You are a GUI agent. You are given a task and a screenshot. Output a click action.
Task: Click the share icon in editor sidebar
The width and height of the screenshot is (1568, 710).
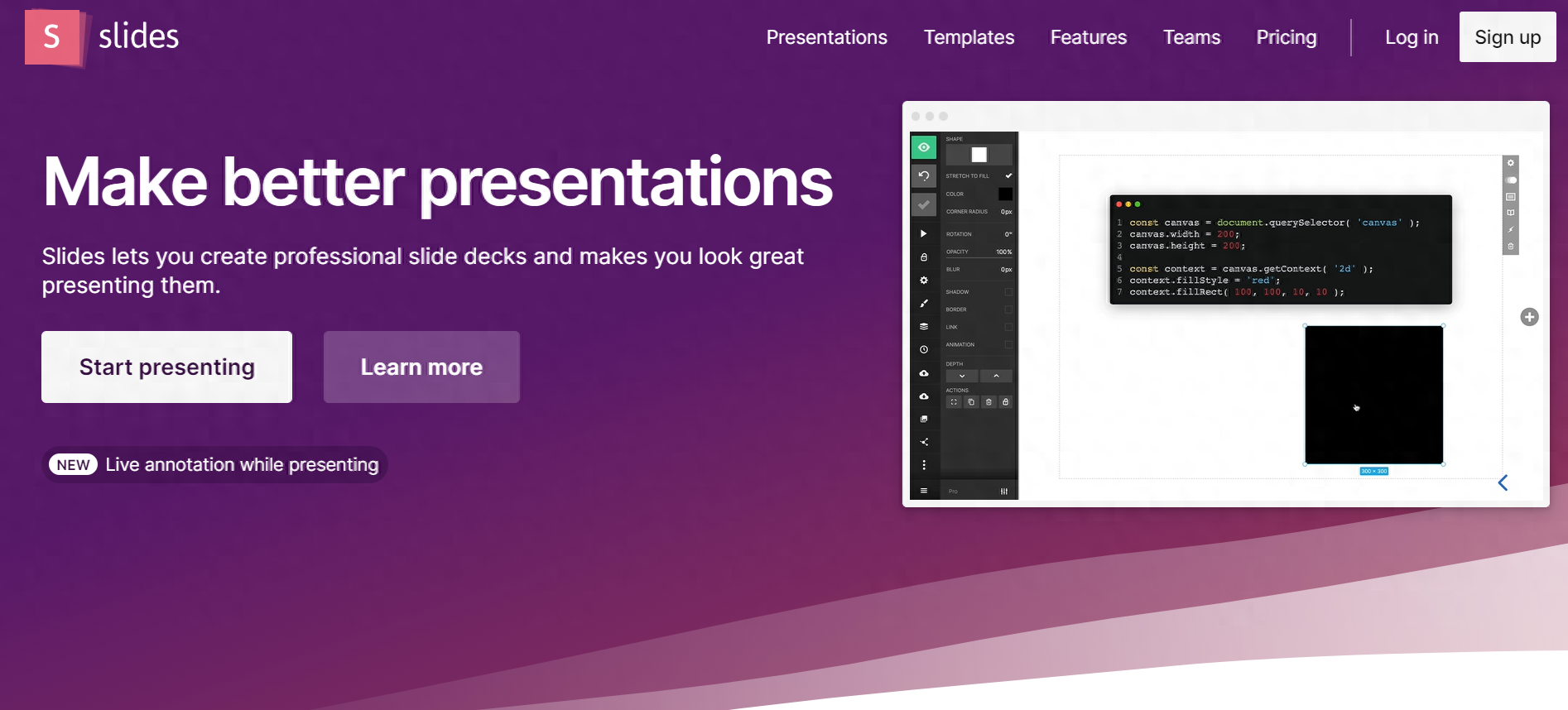(924, 442)
